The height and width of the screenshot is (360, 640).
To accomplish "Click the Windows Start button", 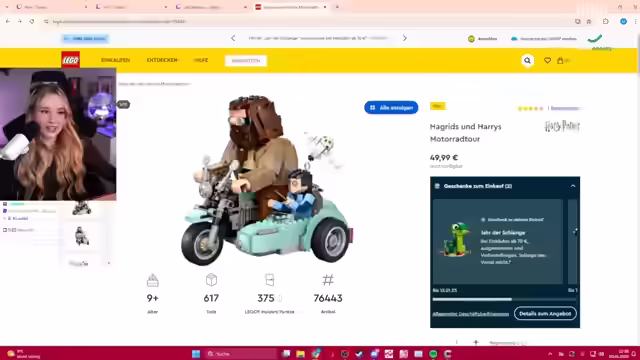I will (x=196, y=353).
